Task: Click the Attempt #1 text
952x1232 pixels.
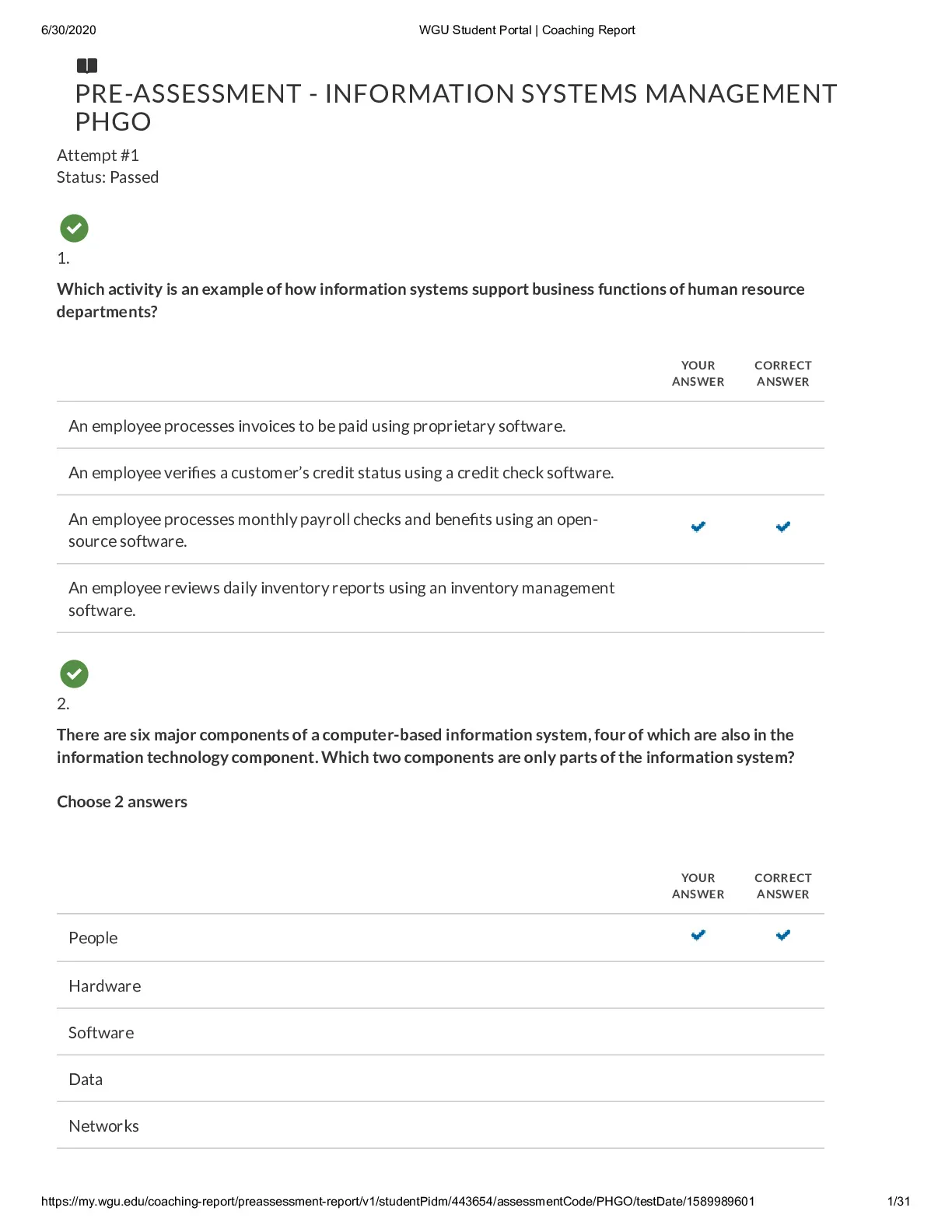Action: [98, 156]
